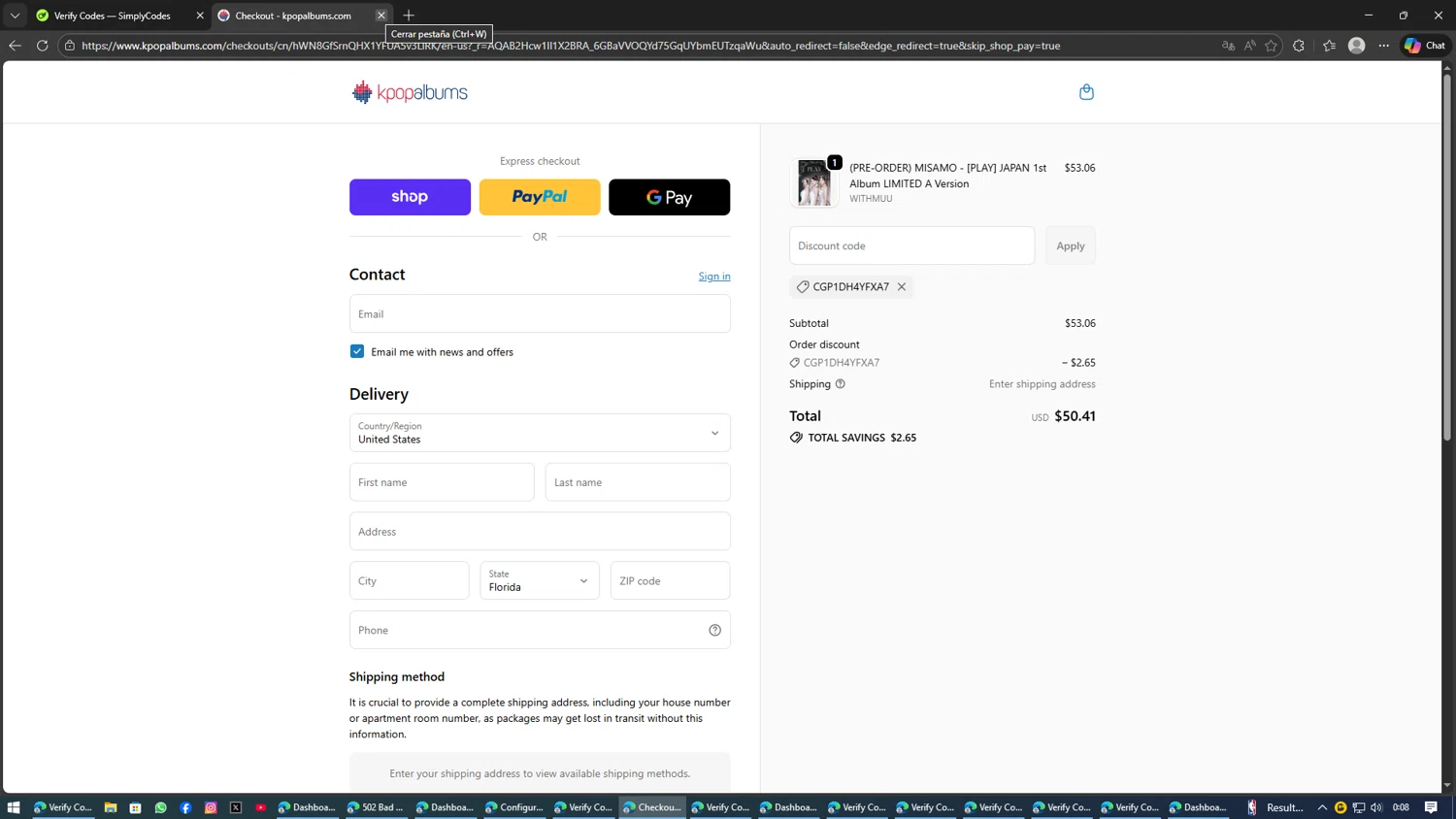Launch File Explorer from the taskbar
1456x819 pixels.
[x=111, y=807]
